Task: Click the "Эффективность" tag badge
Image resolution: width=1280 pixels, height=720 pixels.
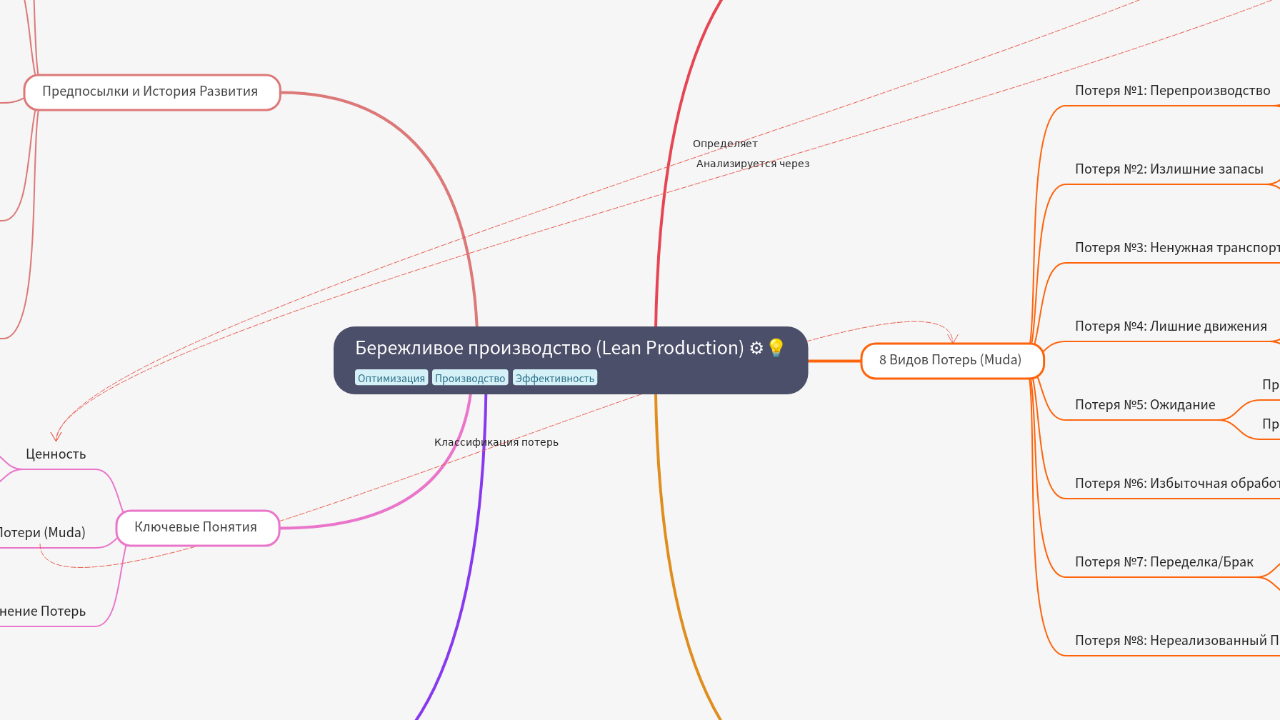Action: 554,377
